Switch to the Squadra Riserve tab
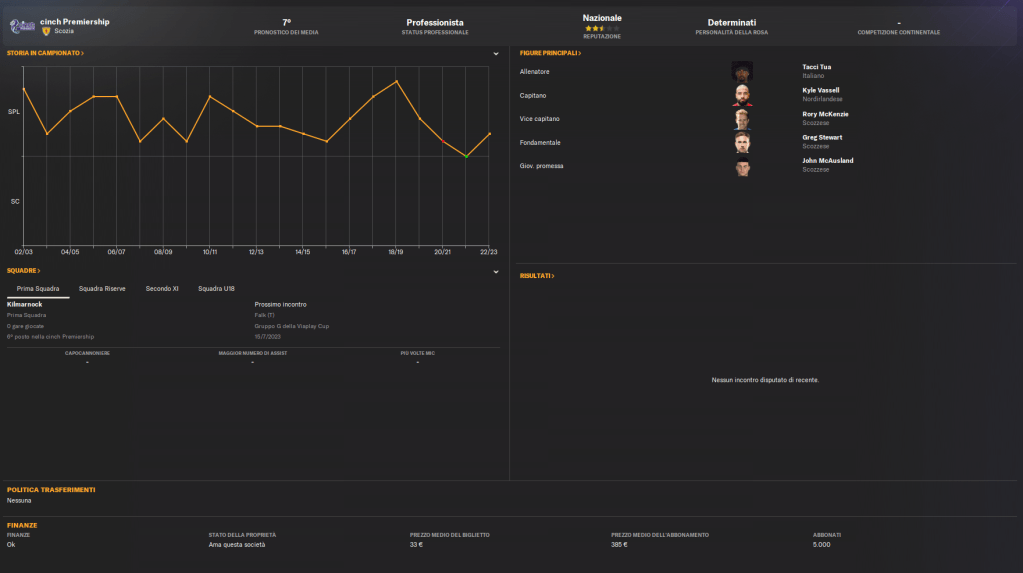 pyautogui.click(x=102, y=288)
